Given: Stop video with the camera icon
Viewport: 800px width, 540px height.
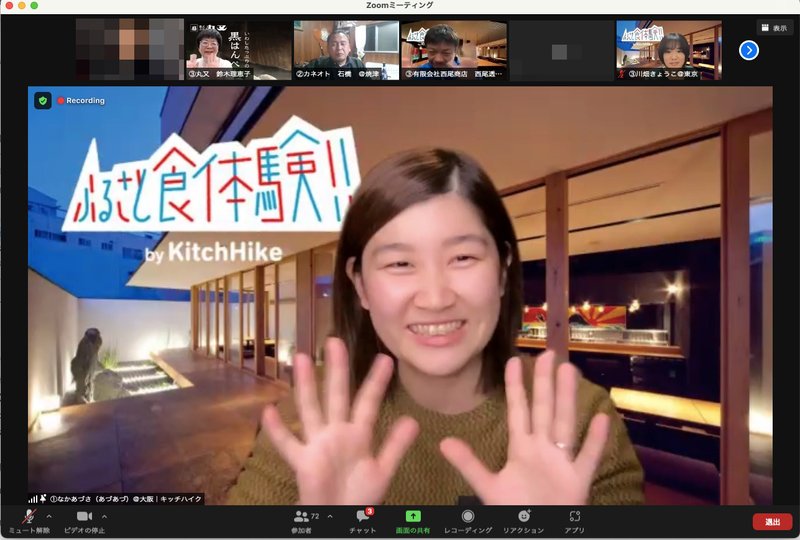Looking at the screenshot, I should pyautogui.click(x=84, y=521).
